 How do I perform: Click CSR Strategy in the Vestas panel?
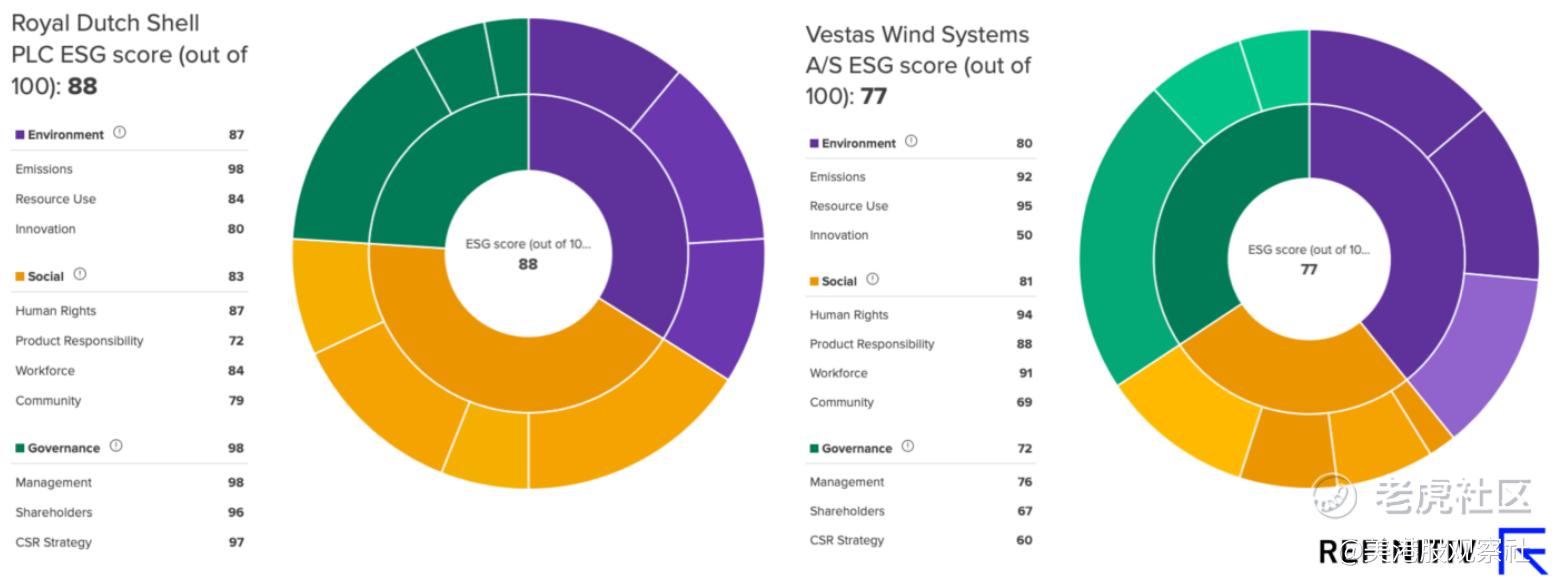(847, 540)
